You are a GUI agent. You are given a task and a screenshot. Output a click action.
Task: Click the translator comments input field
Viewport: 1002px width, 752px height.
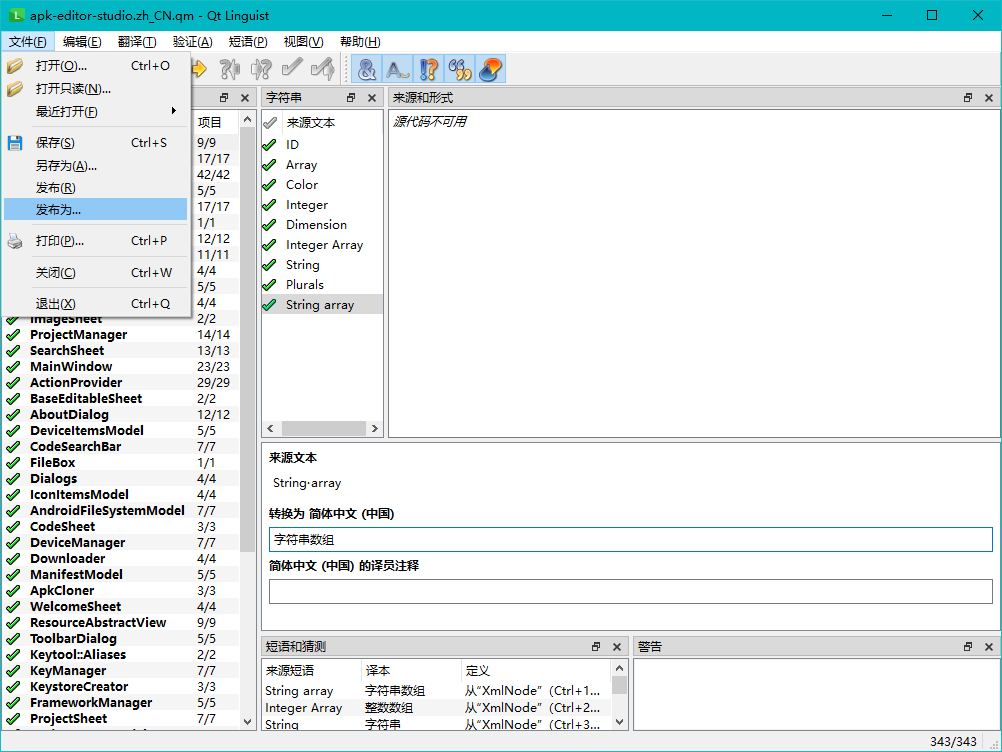(x=631, y=592)
